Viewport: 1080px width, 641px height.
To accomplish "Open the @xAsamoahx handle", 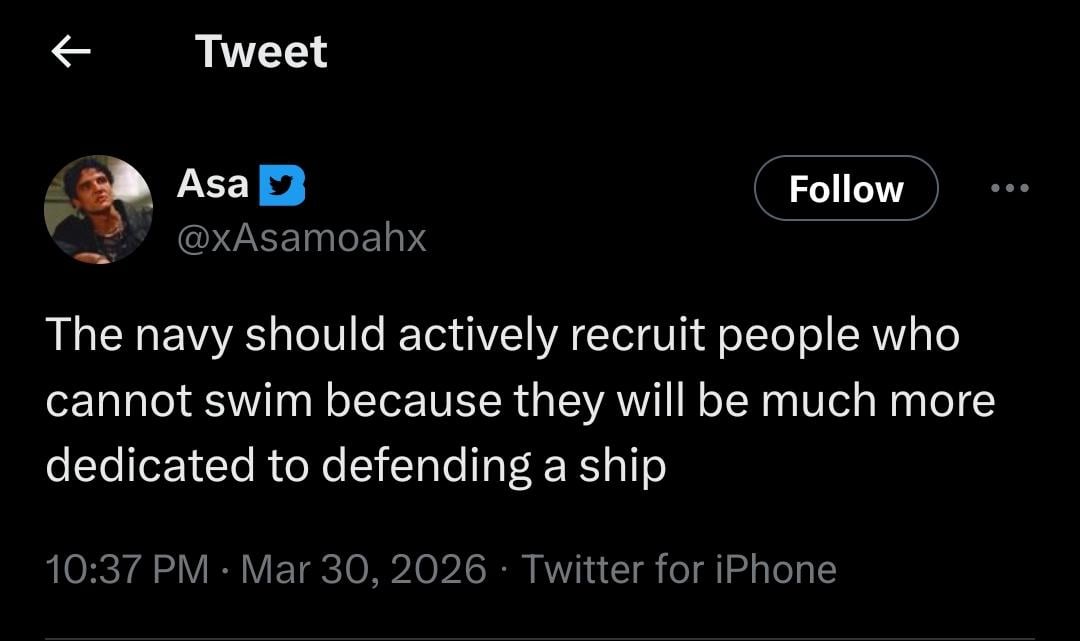I will pos(301,237).
